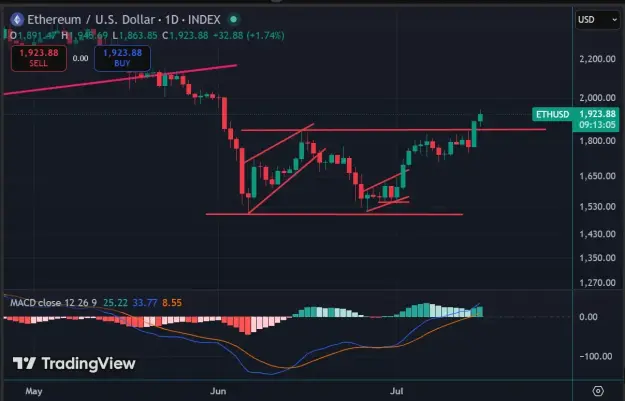Click the Jul label on time axis
This screenshot has width=625, height=401.
(x=397, y=391)
